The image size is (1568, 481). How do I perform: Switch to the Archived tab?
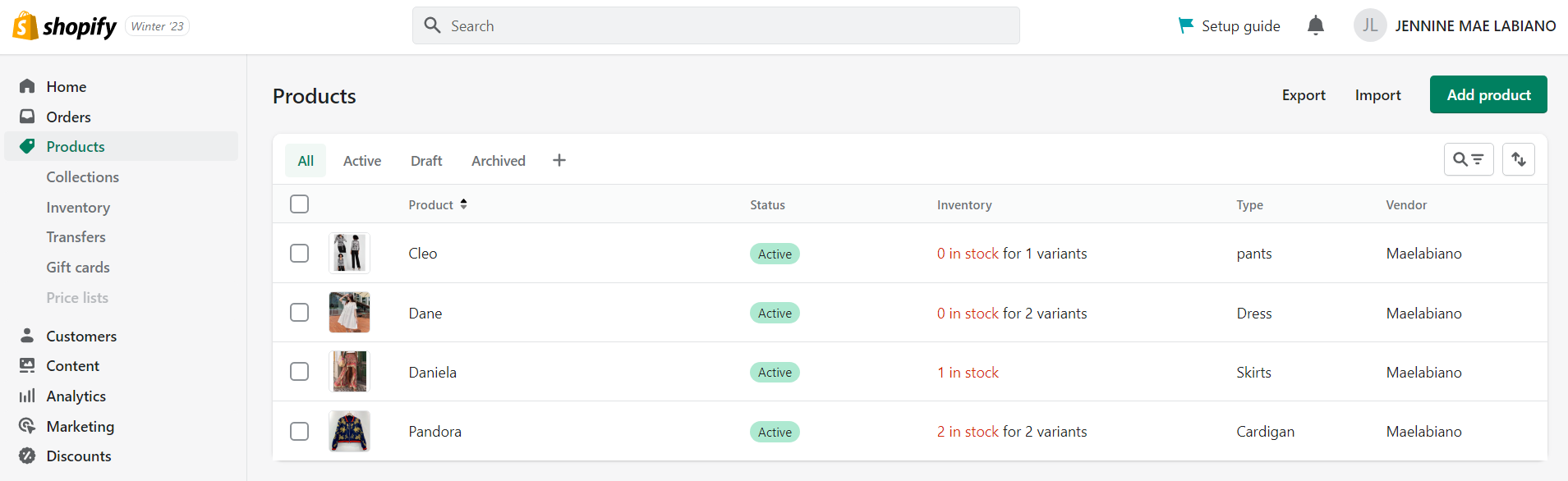[498, 161]
